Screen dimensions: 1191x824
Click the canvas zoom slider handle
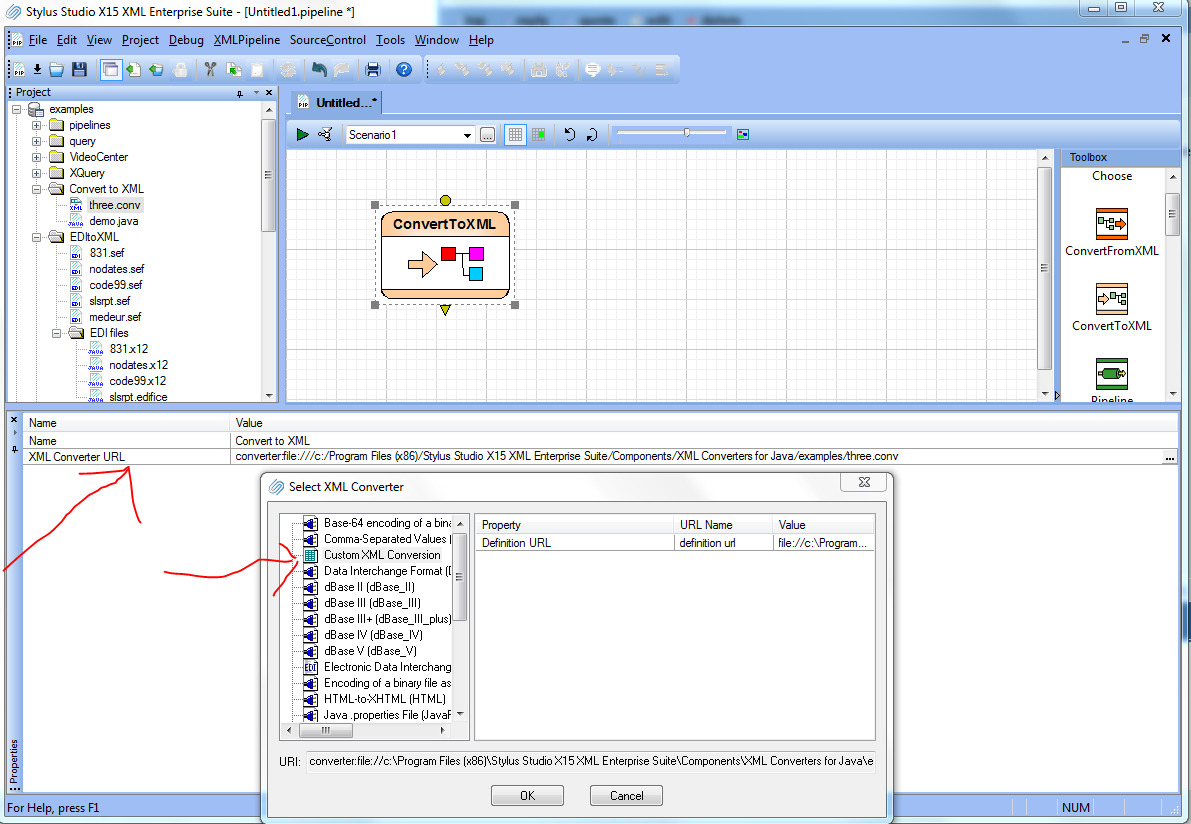point(687,133)
